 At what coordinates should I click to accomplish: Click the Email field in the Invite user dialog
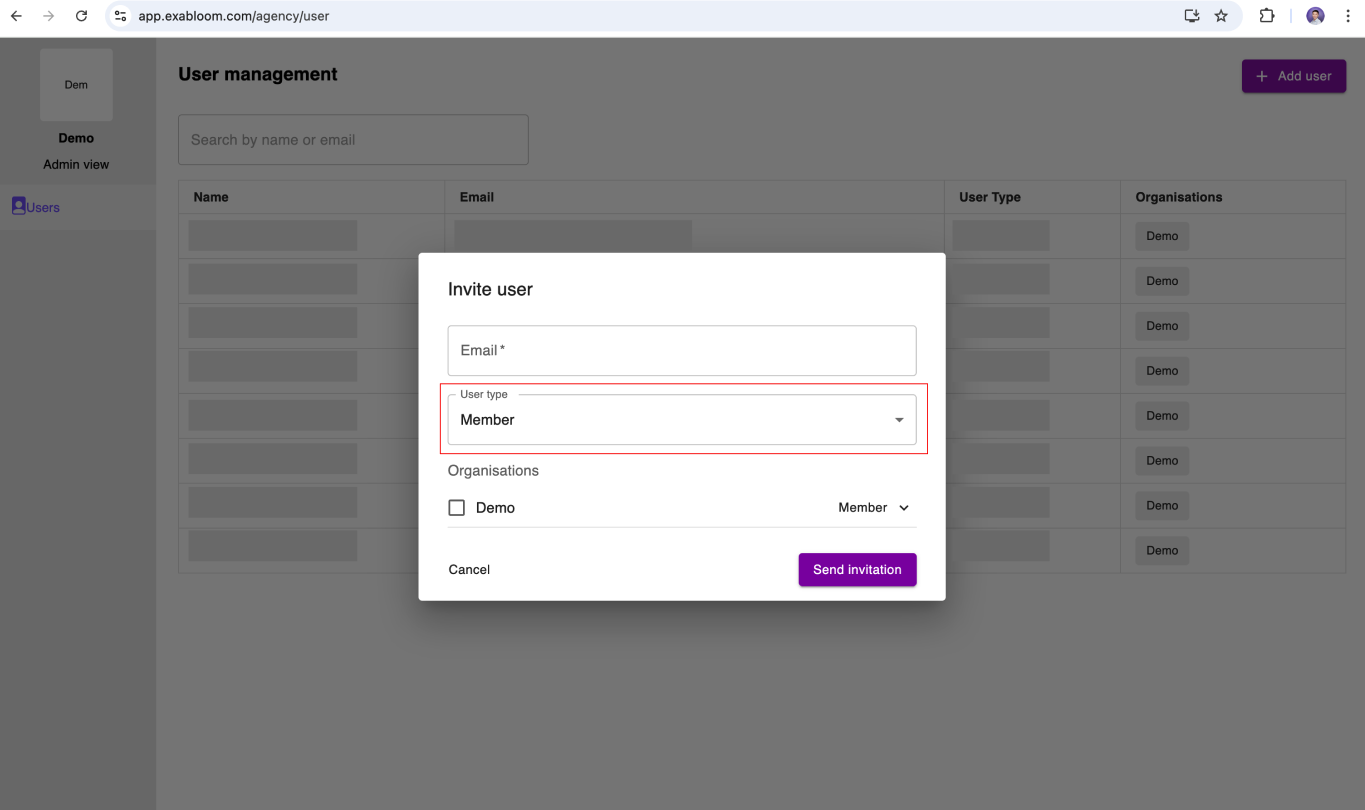click(x=682, y=350)
